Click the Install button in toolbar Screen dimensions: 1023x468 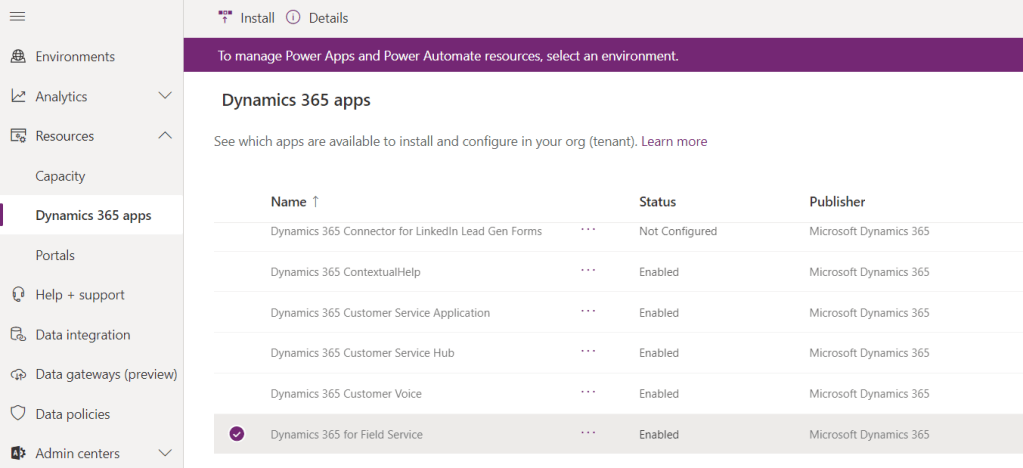click(246, 18)
